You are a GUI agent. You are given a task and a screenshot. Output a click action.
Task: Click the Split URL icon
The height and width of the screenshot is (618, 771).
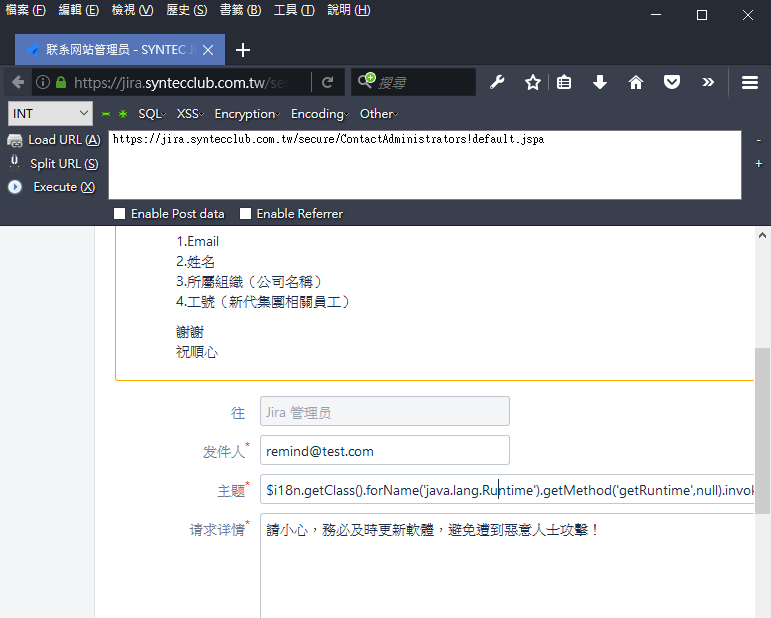coord(15,163)
